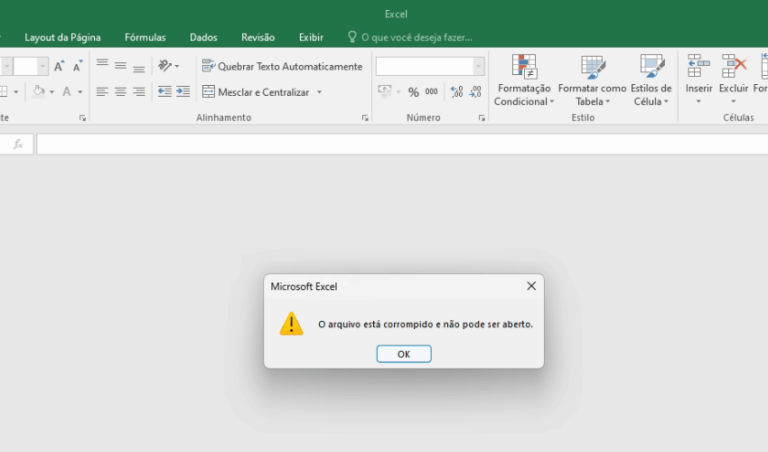The width and height of the screenshot is (768, 452).
Task: Open Fórmulas tab
Action: coord(145,37)
